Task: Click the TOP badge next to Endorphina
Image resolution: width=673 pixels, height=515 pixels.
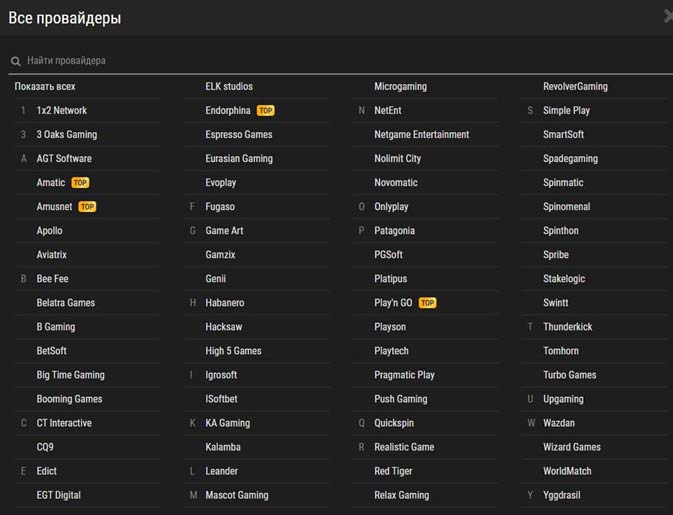Action: tap(265, 111)
